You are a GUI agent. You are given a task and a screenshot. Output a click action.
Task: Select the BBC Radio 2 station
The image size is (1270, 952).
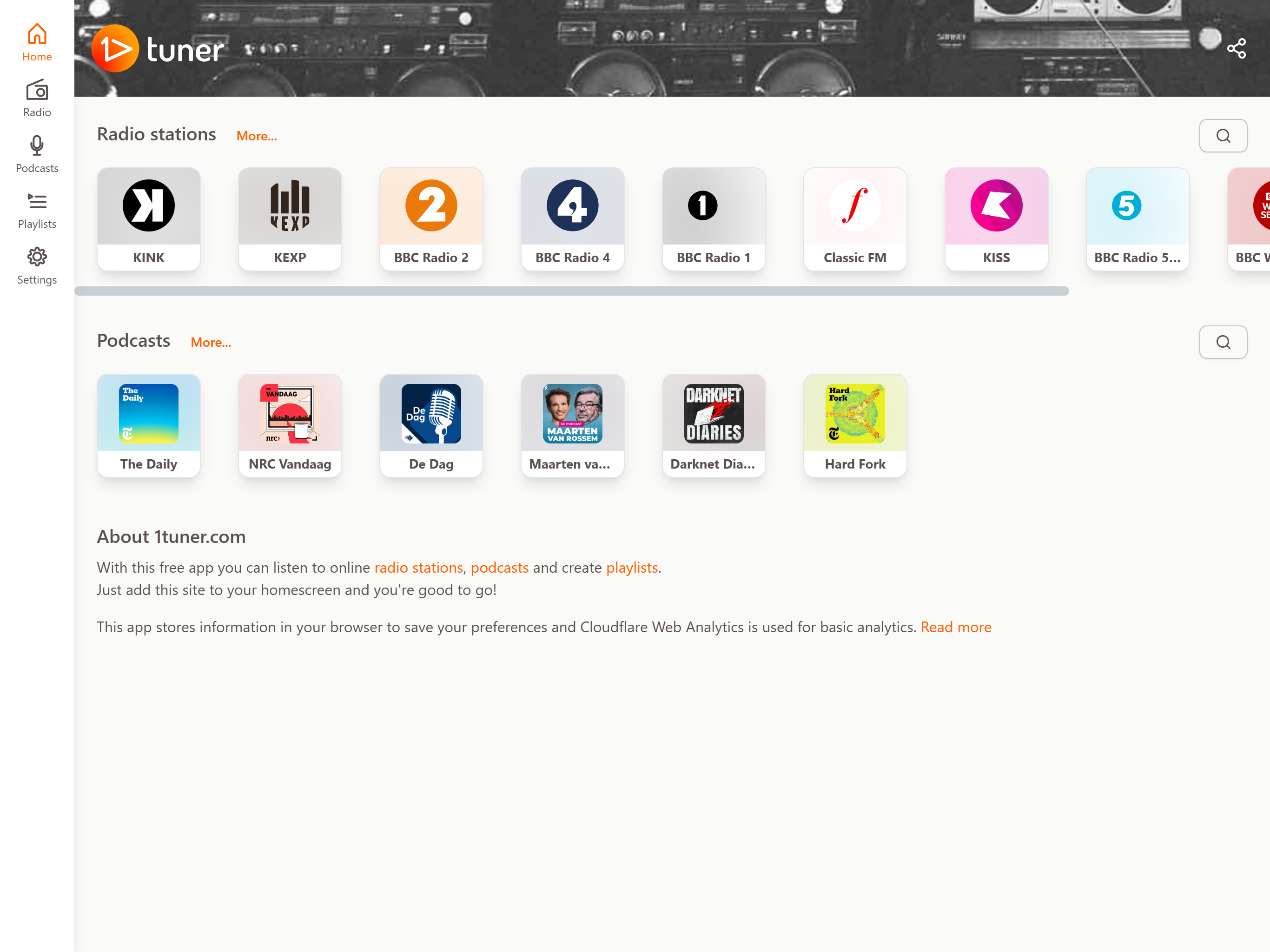coord(431,219)
